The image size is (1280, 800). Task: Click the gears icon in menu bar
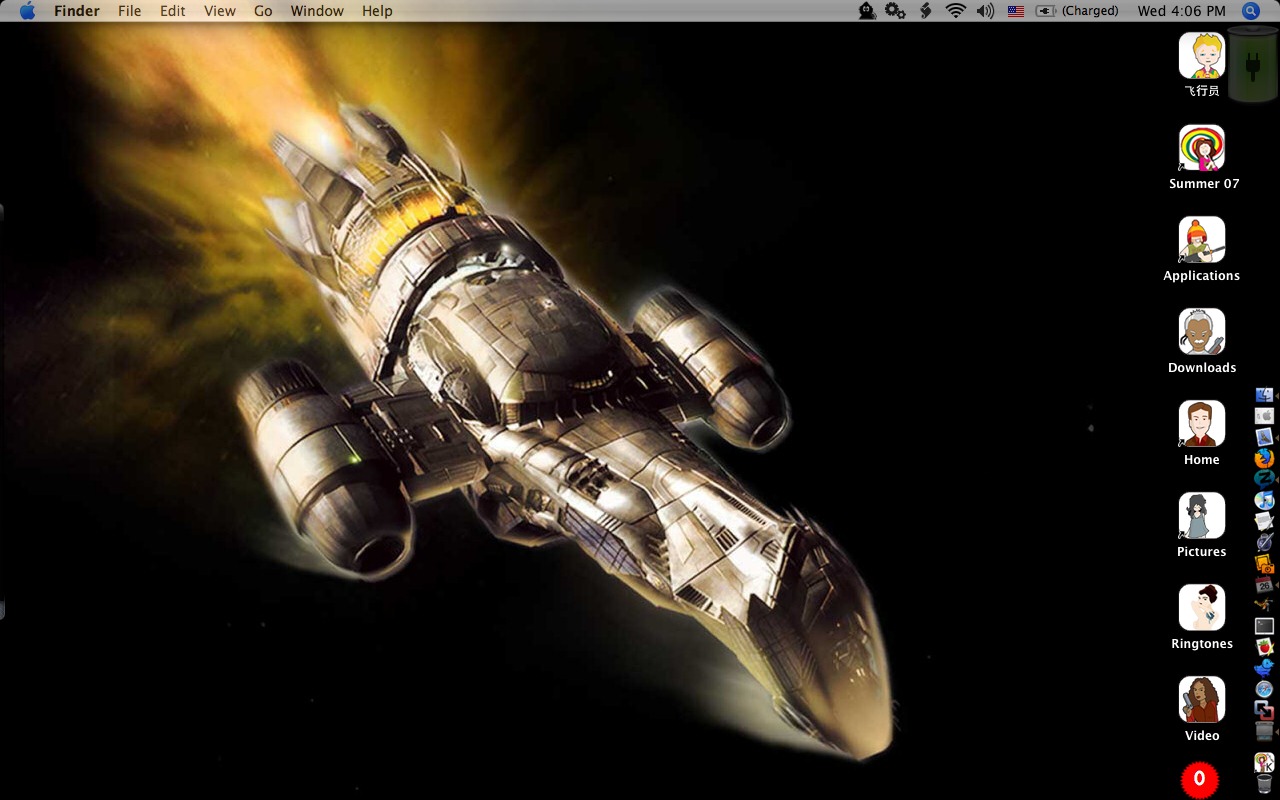point(895,11)
